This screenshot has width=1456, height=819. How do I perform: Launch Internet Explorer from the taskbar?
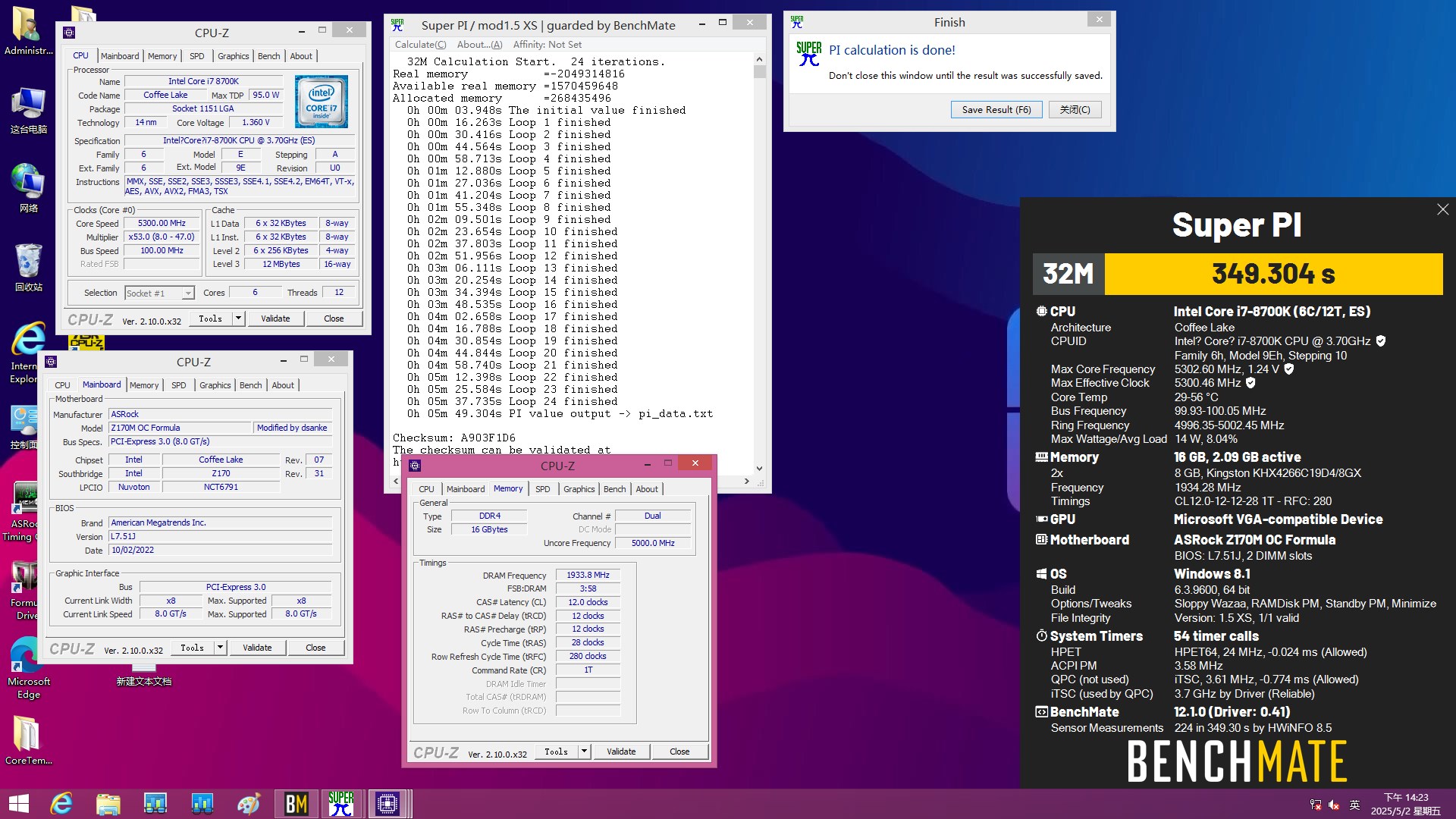click(61, 804)
